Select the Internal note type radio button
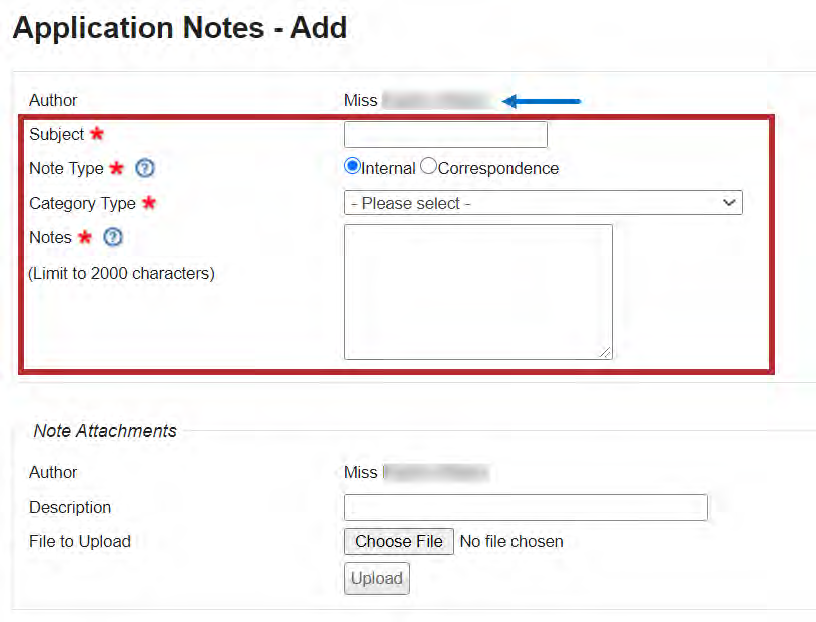816x622 pixels. (352, 167)
